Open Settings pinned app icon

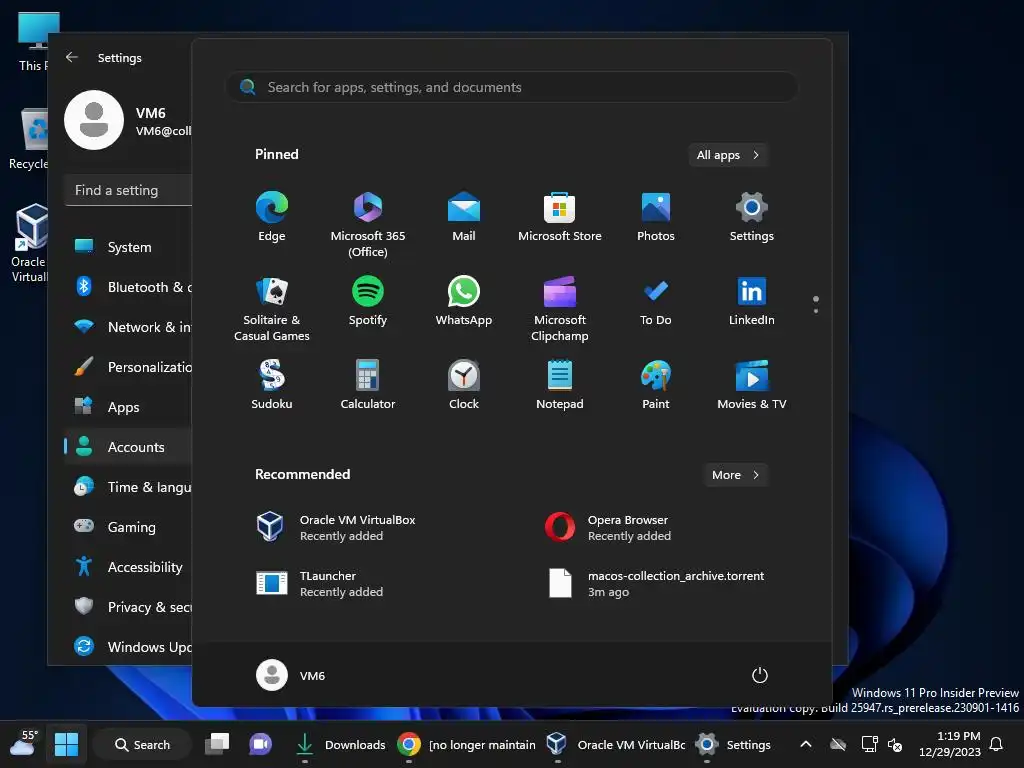[x=752, y=217]
